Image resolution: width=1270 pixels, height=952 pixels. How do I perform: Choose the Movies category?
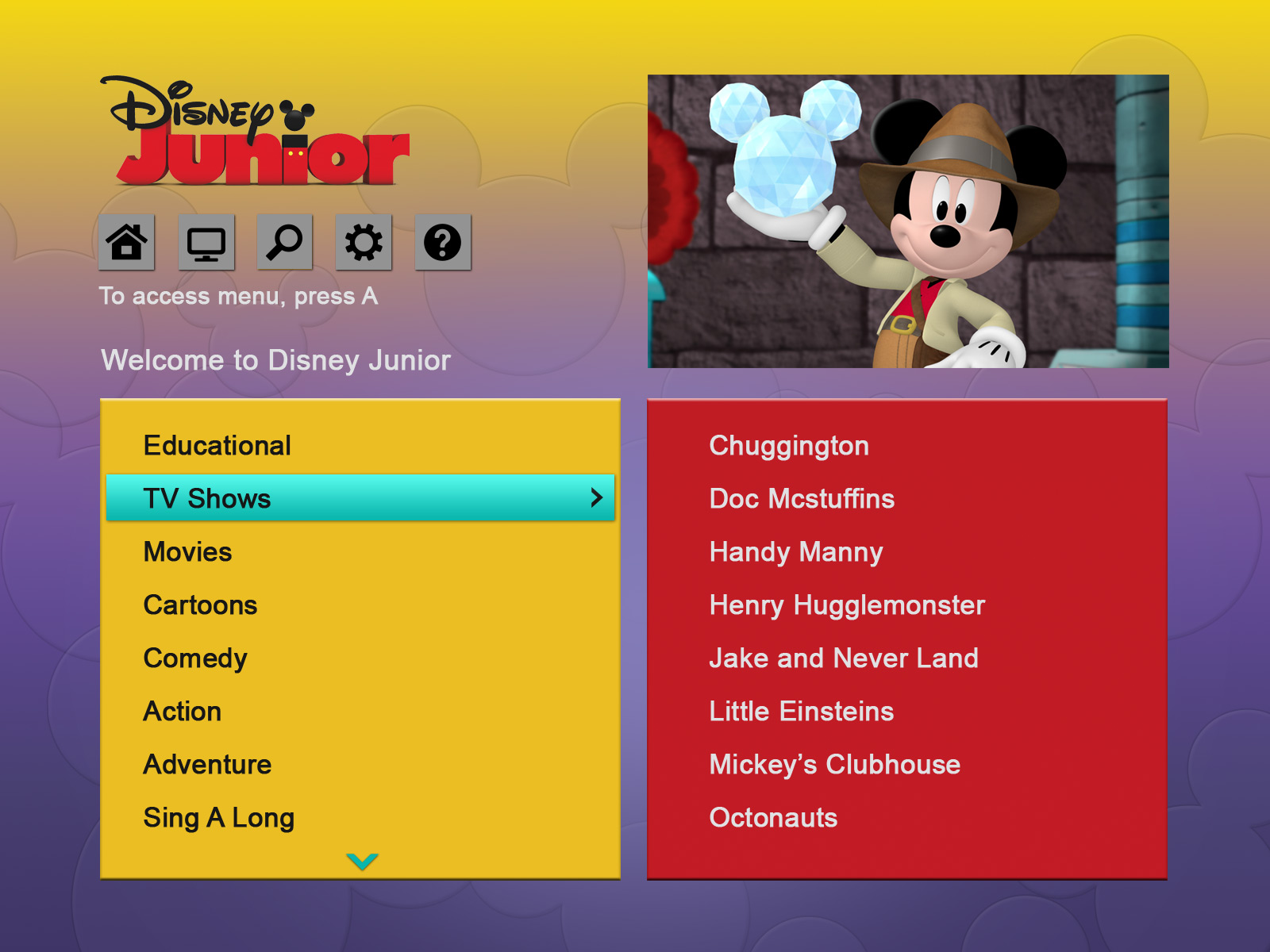click(187, 552)
